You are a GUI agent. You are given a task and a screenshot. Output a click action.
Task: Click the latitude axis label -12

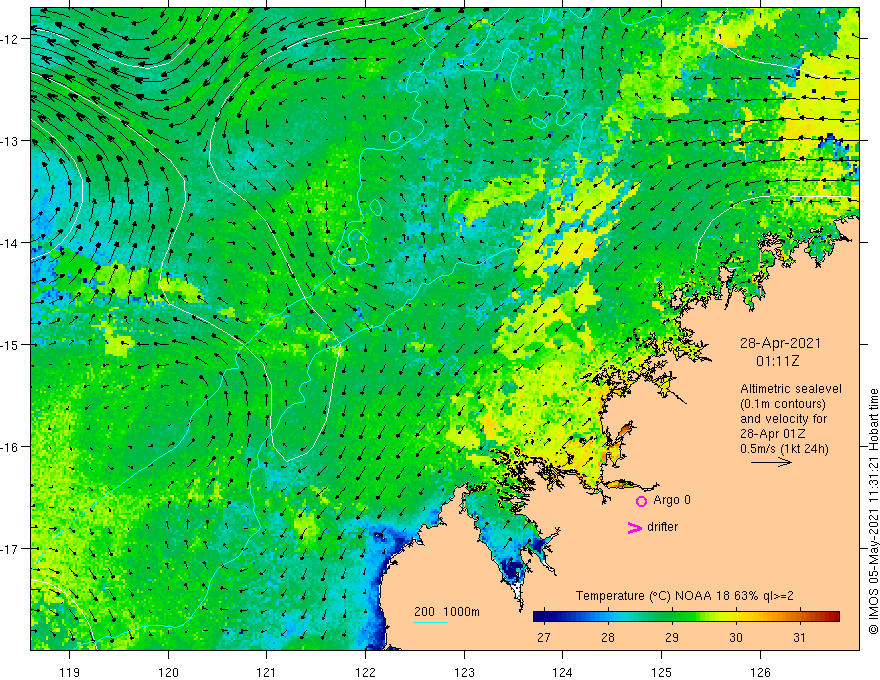coord(11,39)
